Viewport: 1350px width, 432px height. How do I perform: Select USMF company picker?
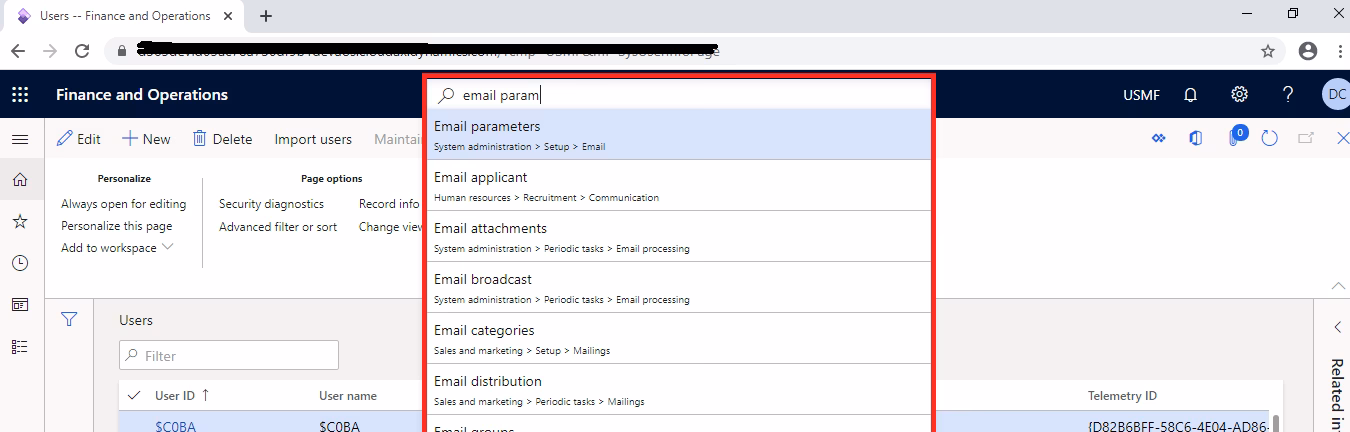tap(1142, 95)
